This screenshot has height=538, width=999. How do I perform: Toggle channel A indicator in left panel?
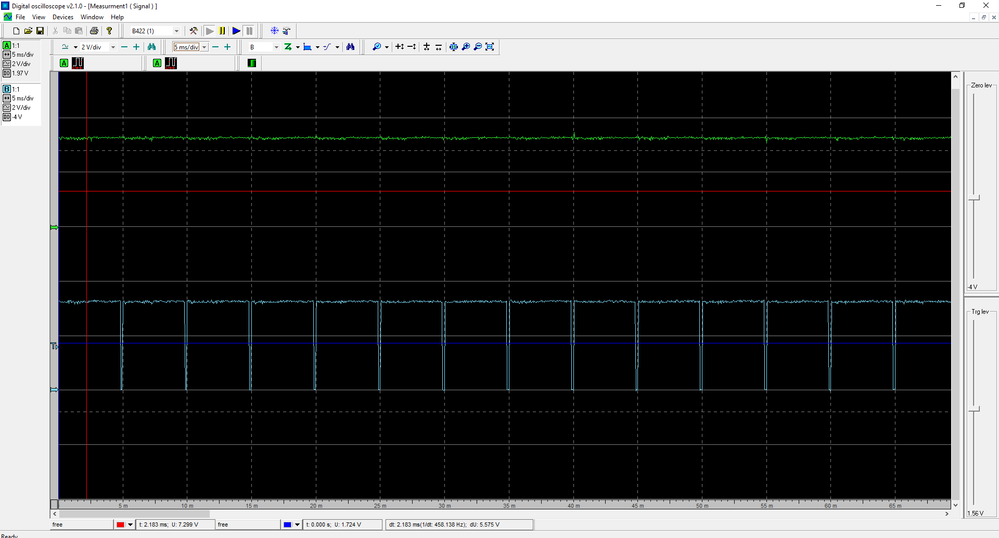point(6,46)
